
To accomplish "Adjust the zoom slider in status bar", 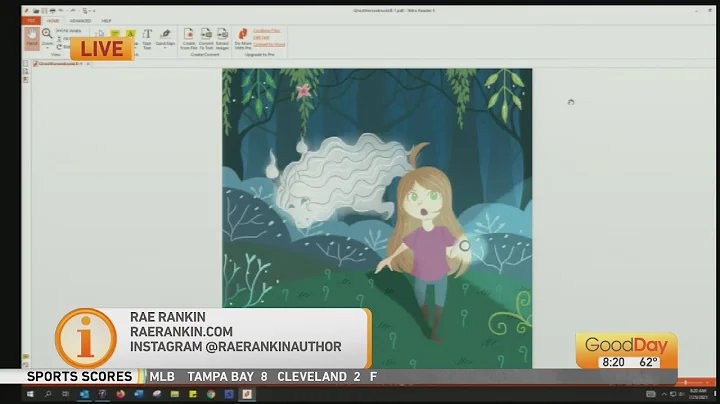I will tap(686, 382).
